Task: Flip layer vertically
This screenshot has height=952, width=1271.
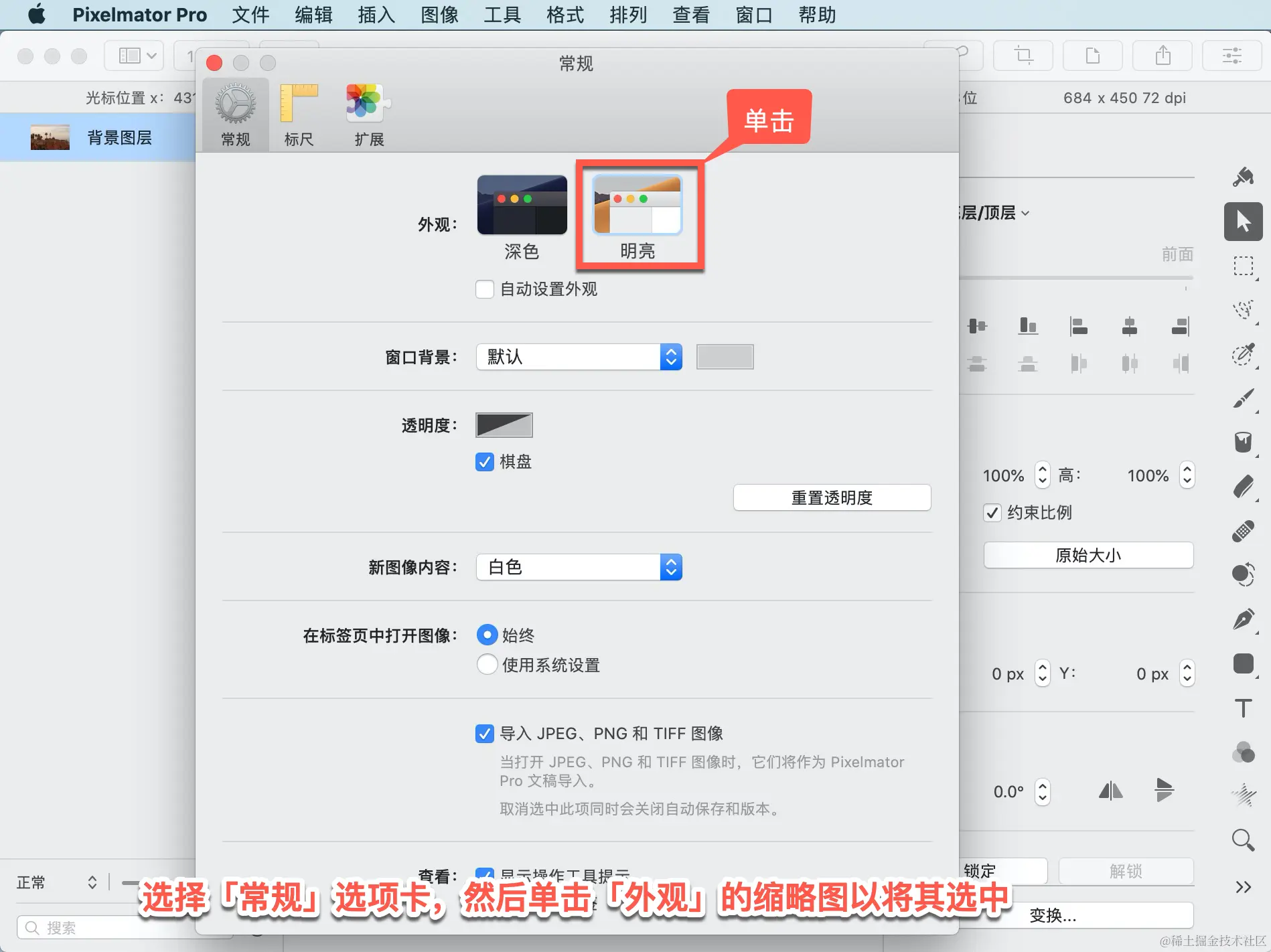Action: click(1165, 791)
